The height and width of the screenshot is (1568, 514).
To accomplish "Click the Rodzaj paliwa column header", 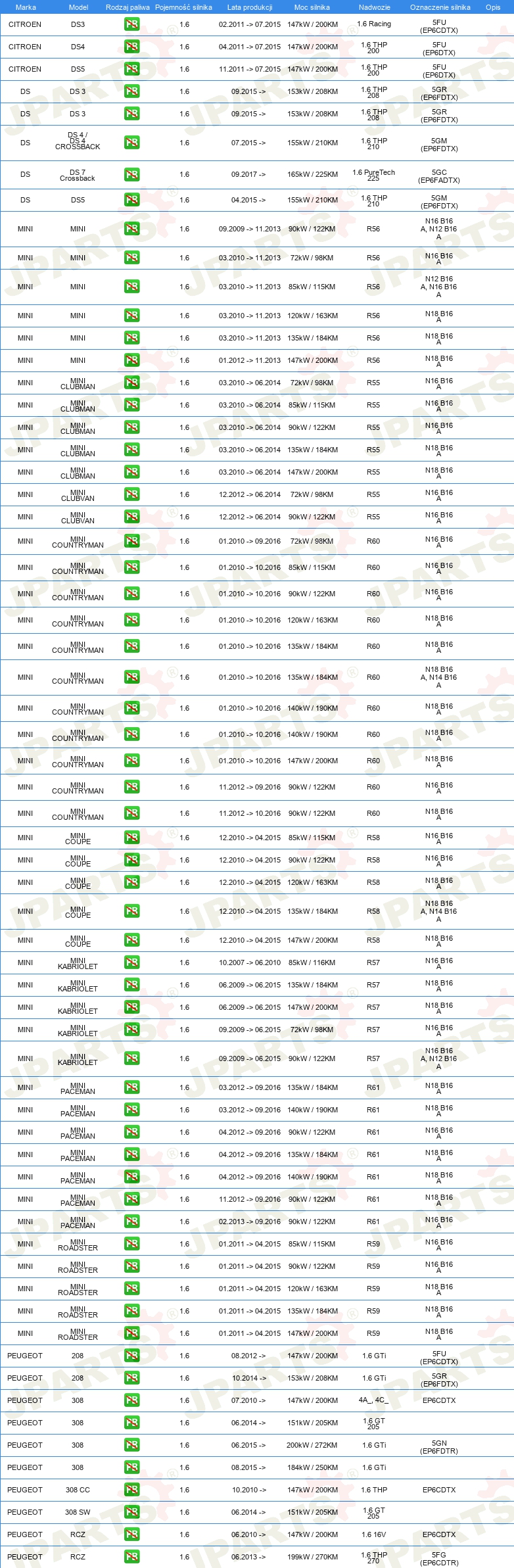I will (x=128, y=7).
